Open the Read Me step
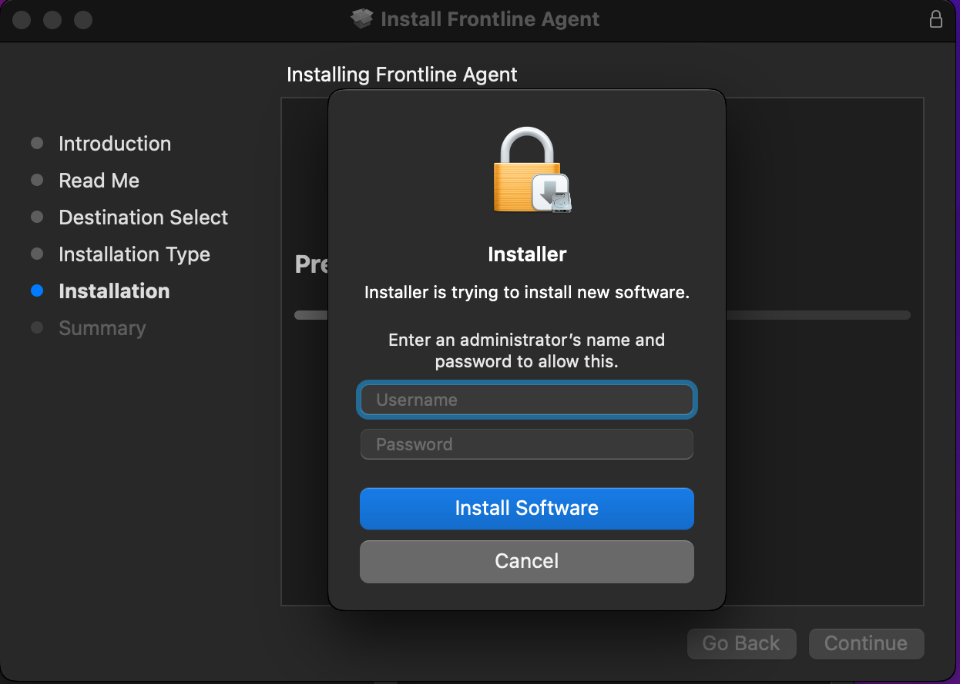Viewport: 961px width, 684px height. click(99, 181)
